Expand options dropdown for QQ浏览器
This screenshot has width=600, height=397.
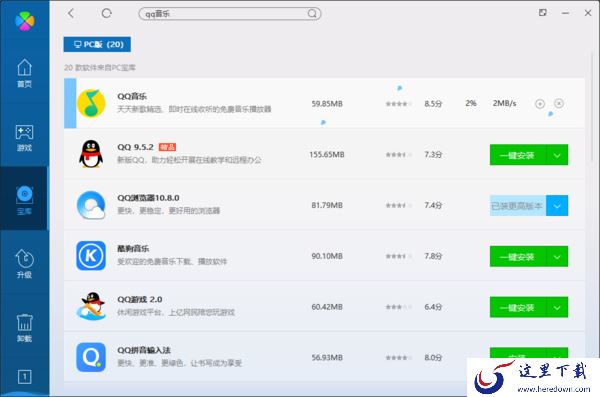557,206
